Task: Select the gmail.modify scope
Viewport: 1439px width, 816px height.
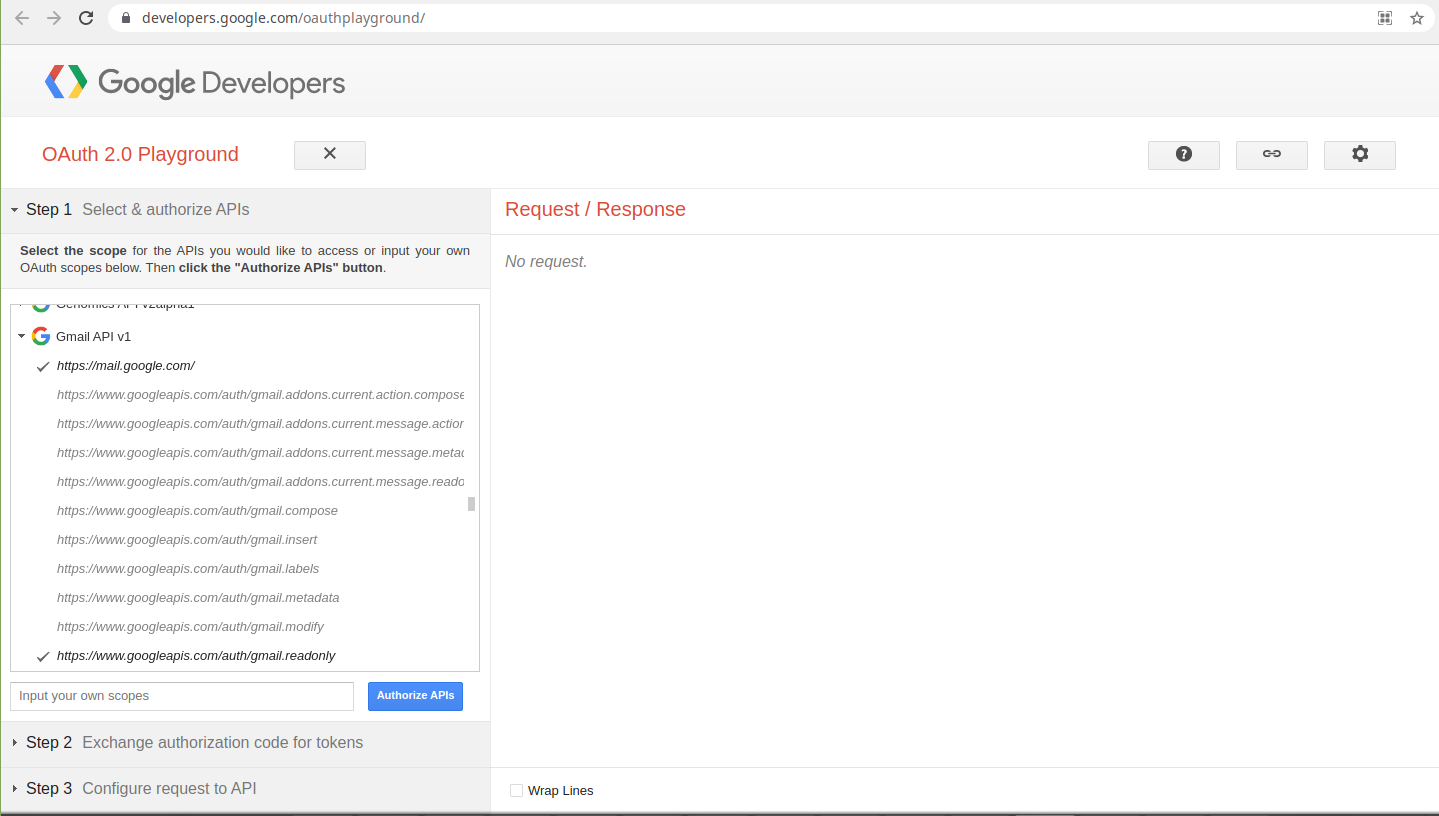Action: pyautogui.click(x=190, y=627)
